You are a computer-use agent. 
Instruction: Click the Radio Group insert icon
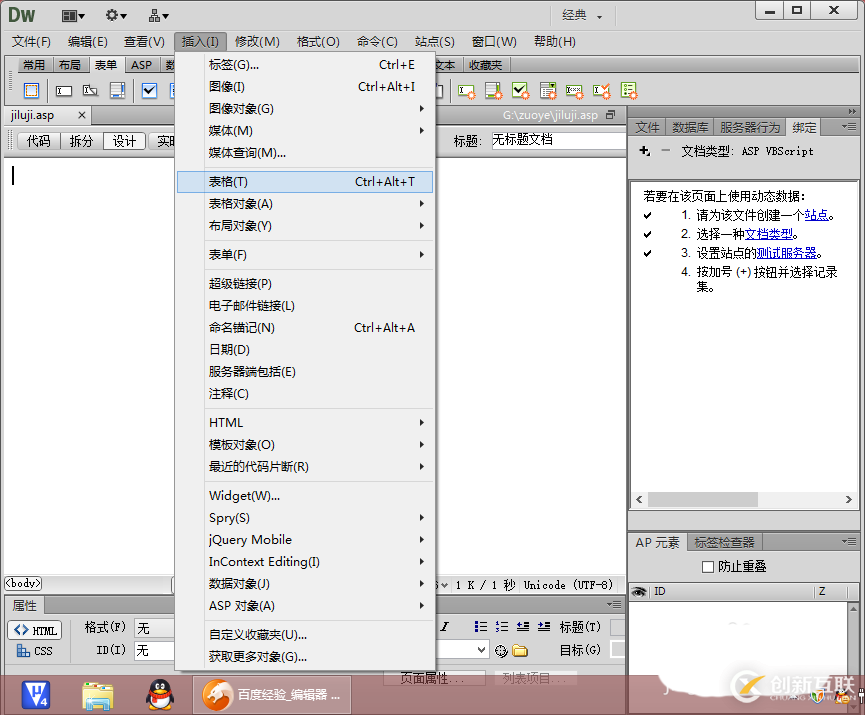227,91
